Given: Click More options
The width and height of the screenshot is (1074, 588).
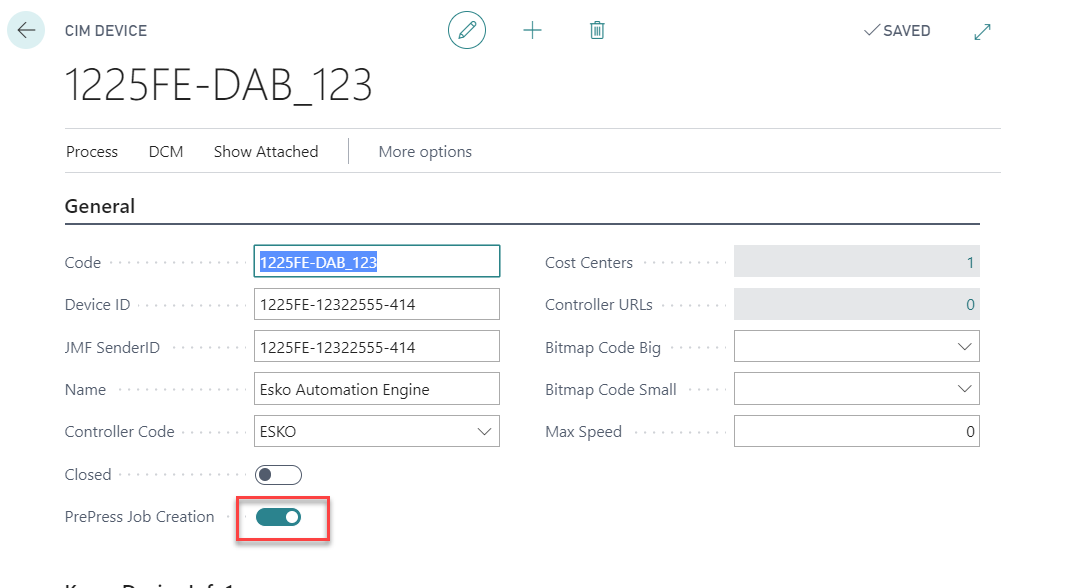Looking at the screenshot, I should [x=425, y=152].
